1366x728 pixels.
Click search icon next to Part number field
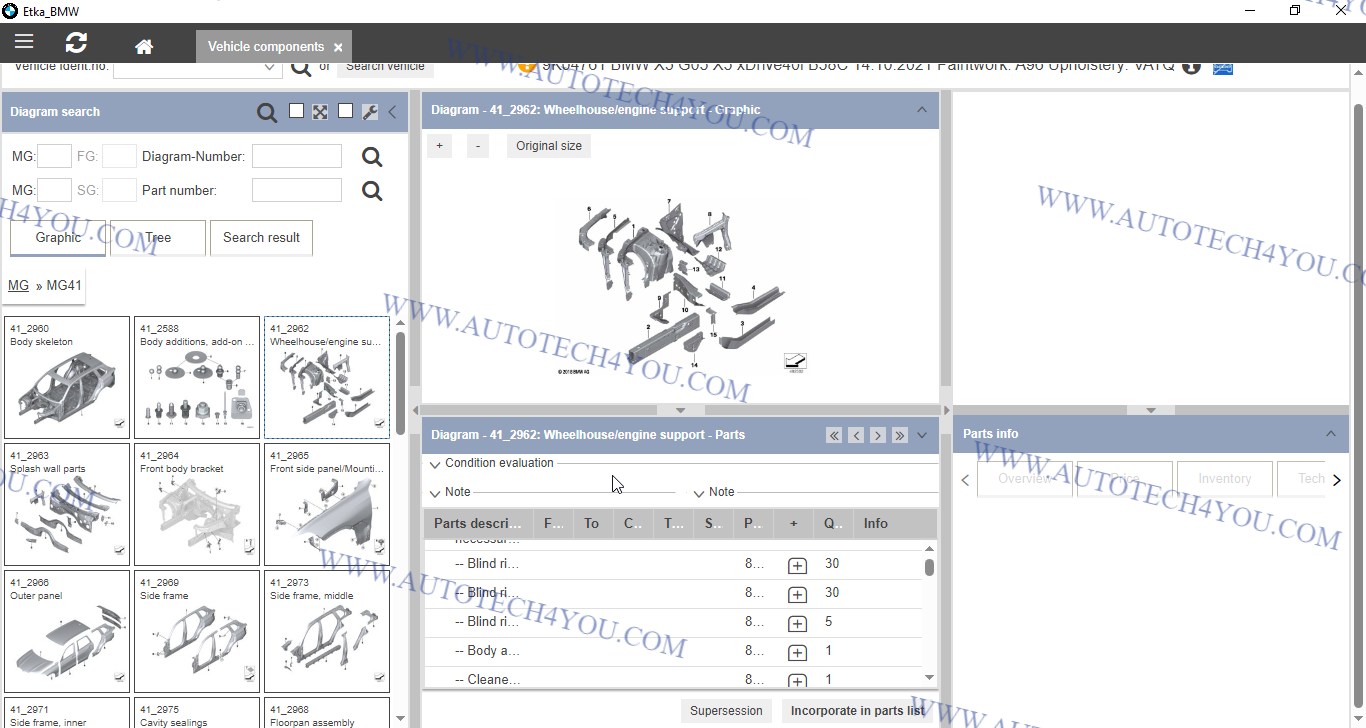372,191
